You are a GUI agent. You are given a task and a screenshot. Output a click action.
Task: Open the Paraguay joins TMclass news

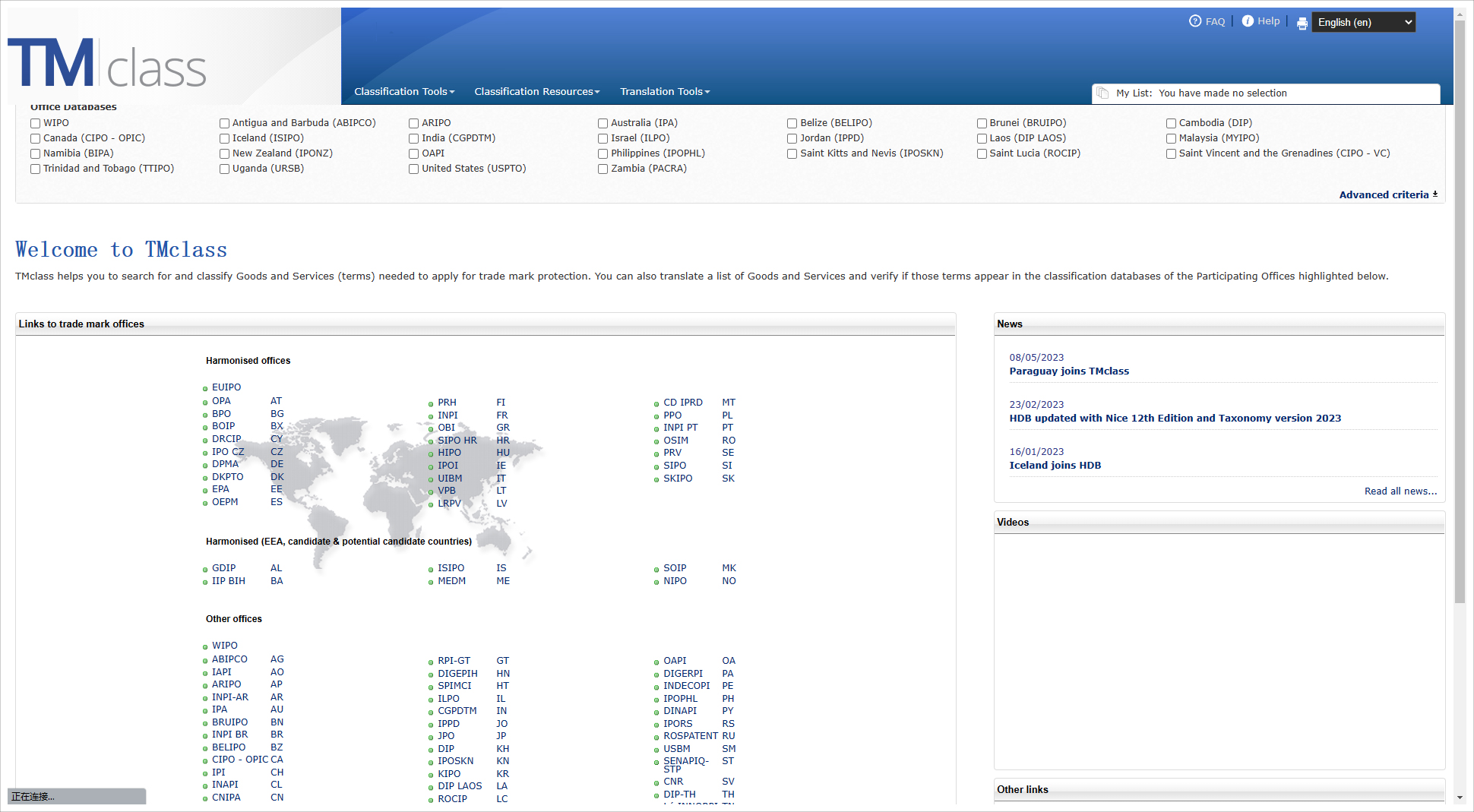pyautogui.click(x=1068, y=371)
